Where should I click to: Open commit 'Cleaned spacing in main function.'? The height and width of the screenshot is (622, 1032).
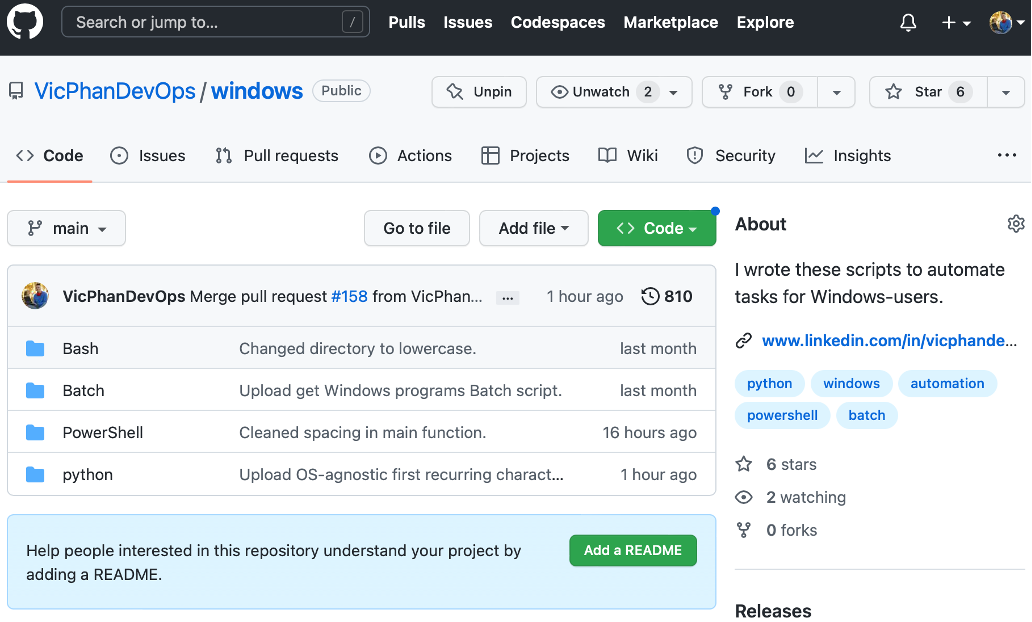tap(363, 433)
